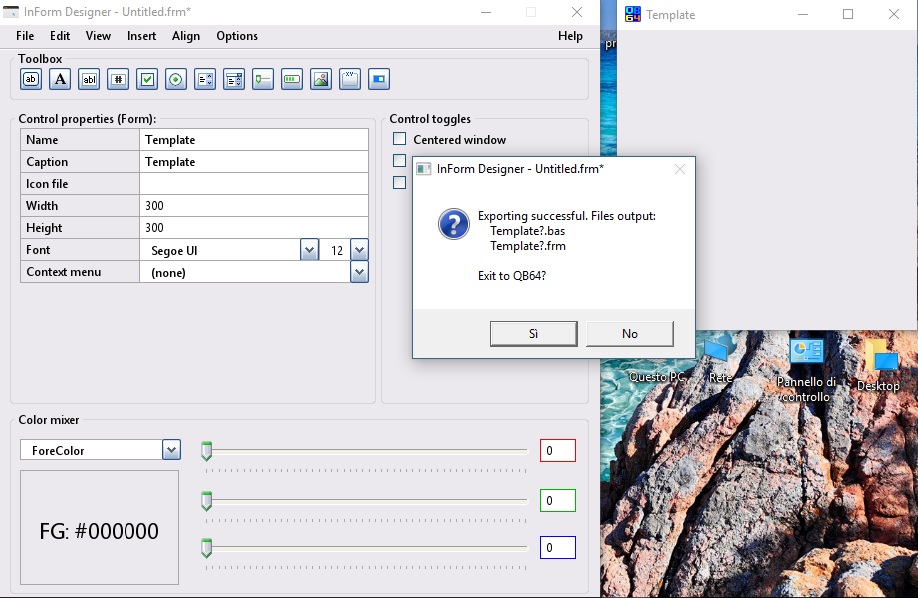The height and width of the screenshot is (599, 918).
Task: Click the blue channel slider thumb
Action: [x=207, y=548]
